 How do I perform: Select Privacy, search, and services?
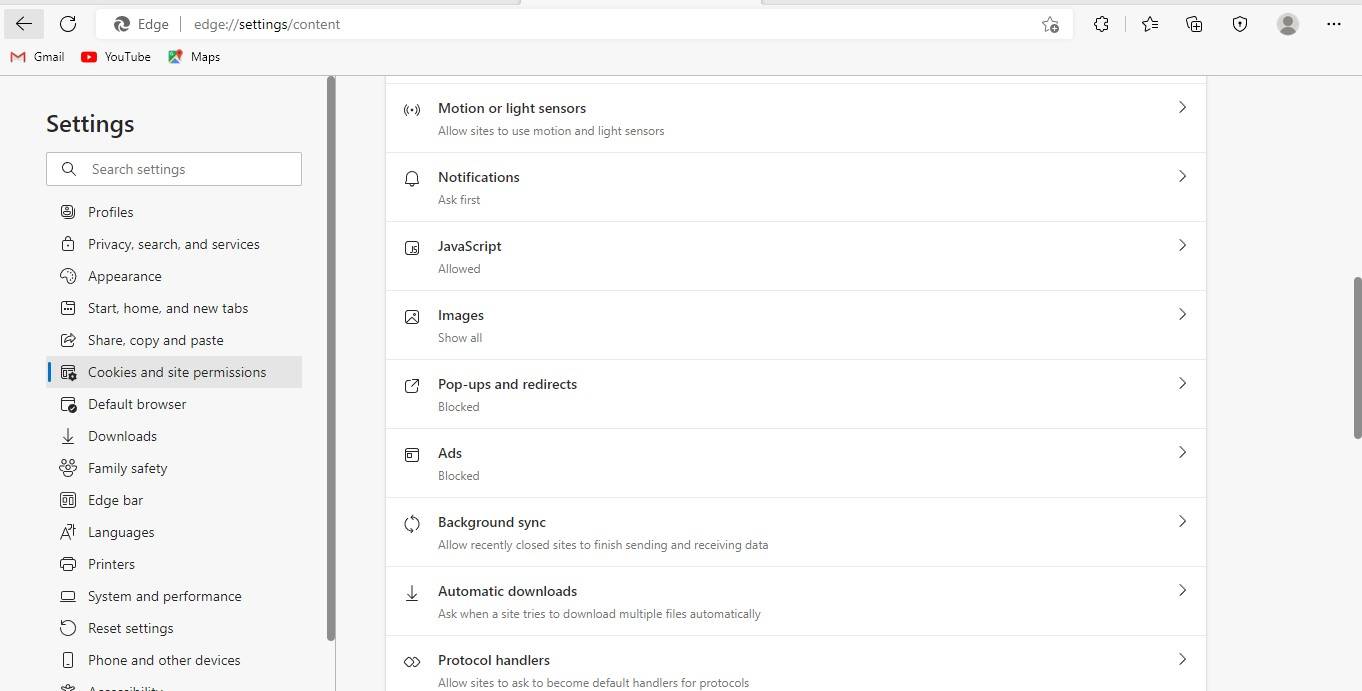[x=173, y=244]
